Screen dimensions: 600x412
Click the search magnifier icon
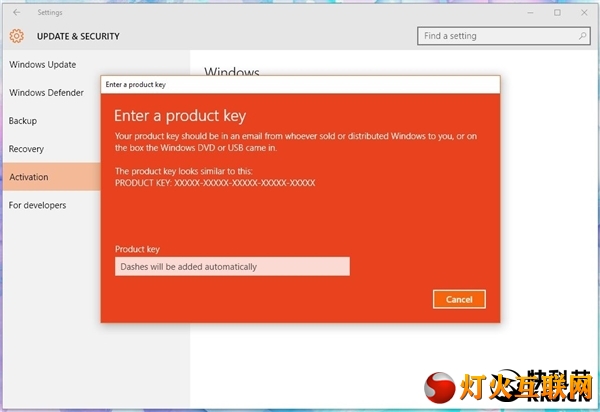coord(582,36)
